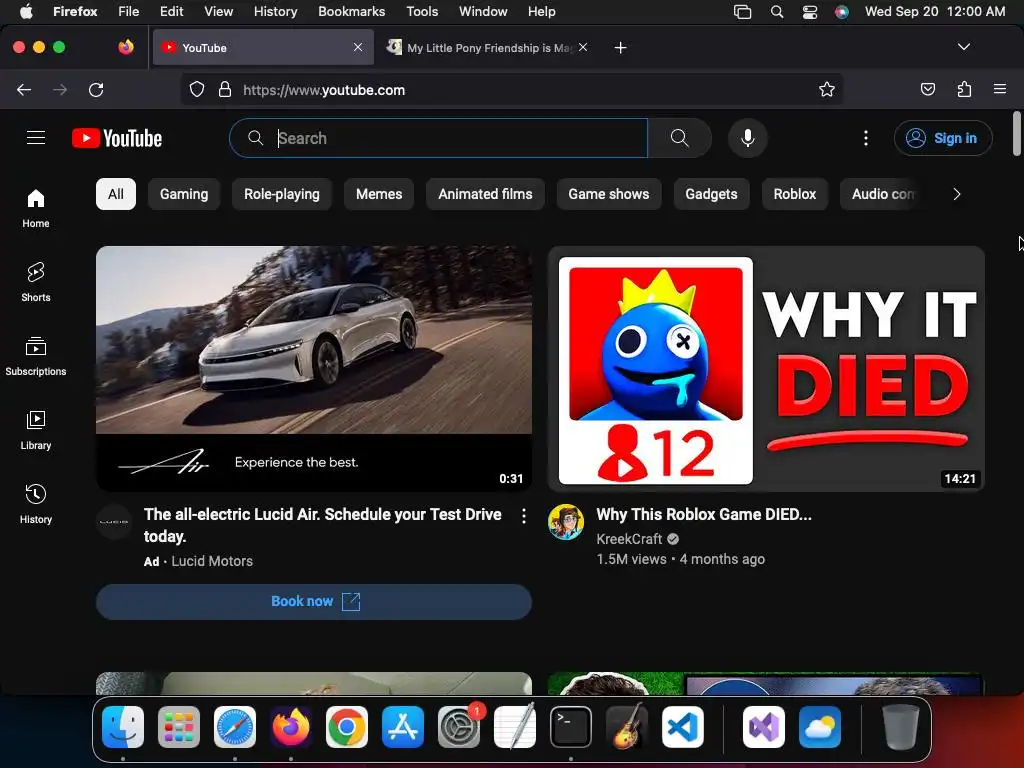The width and height of the screenshot is (1024, 768).
Task: List all tabs with the chevron
Action: click(x=963, y=47)
